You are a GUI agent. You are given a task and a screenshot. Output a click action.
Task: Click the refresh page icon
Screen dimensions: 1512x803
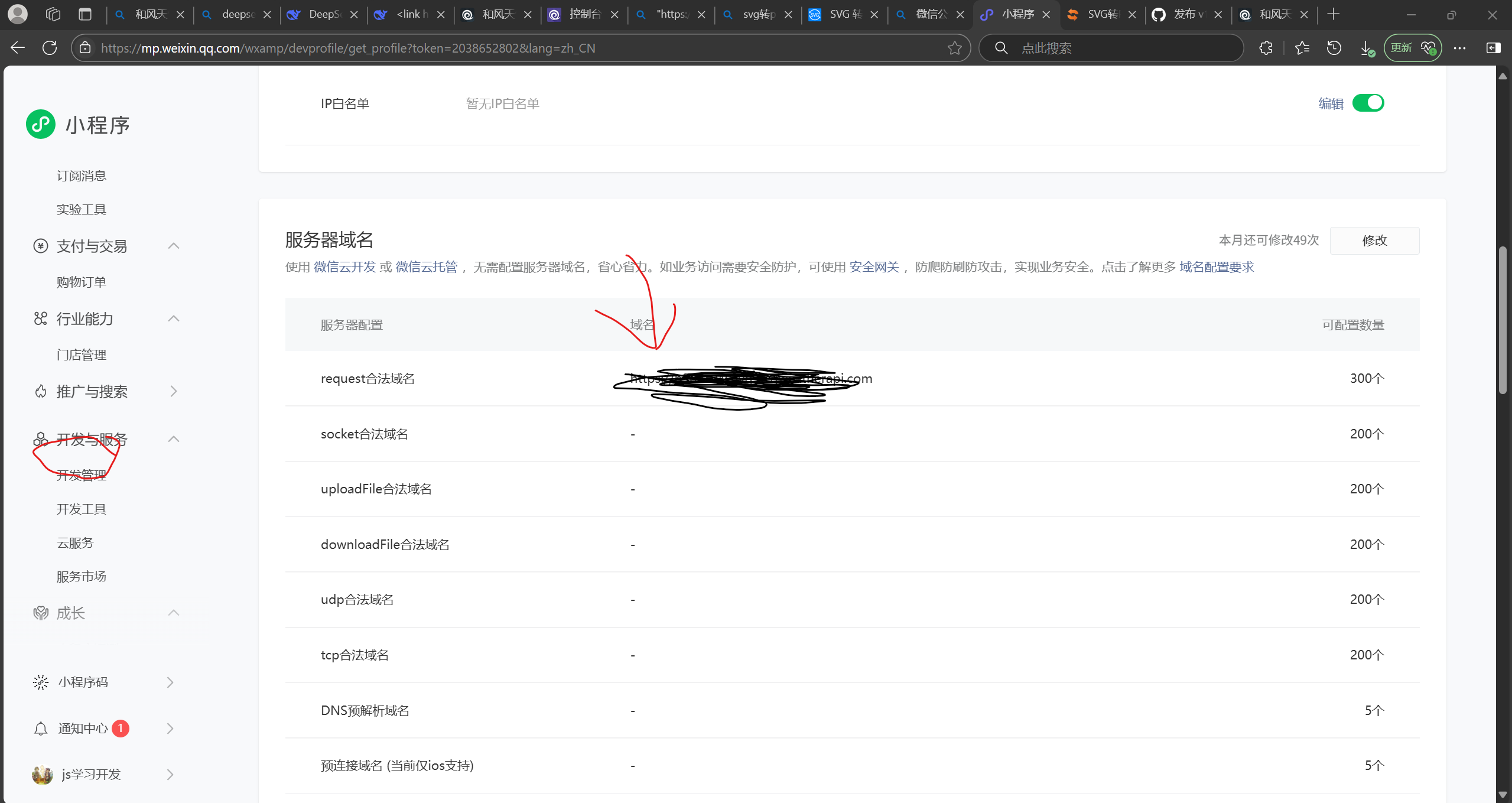tap(50, 48)
